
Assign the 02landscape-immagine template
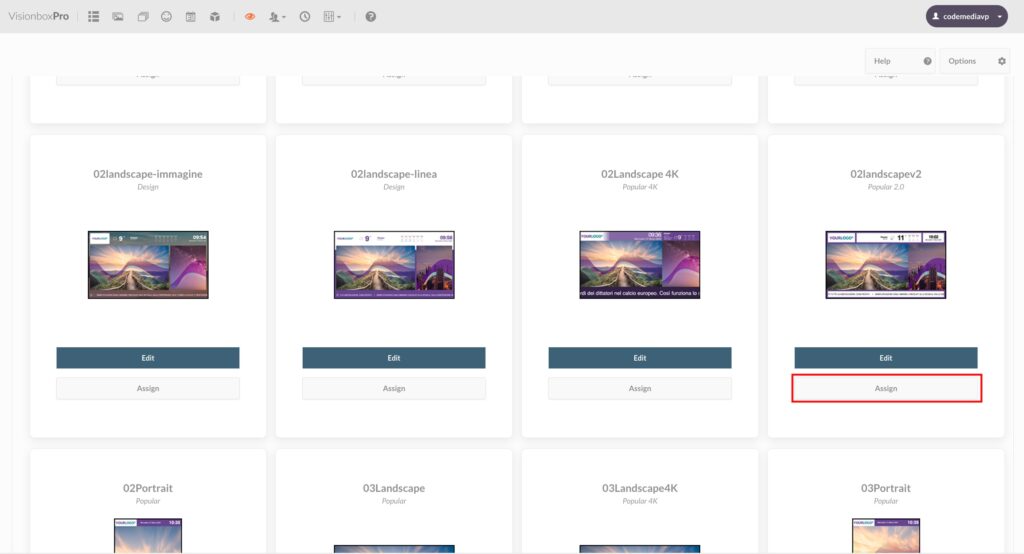(148, 388)
